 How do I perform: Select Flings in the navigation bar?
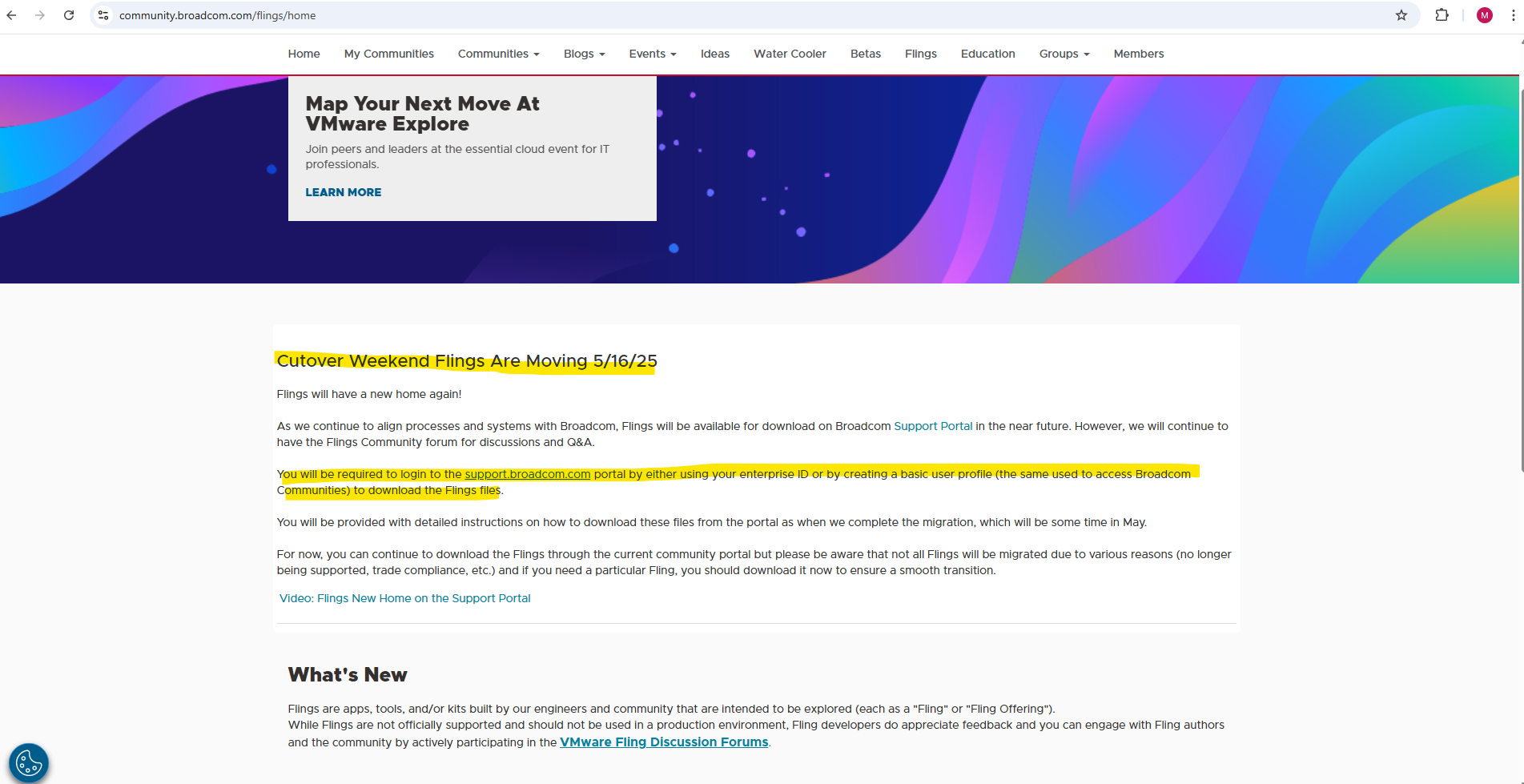(x=921, y=54)
